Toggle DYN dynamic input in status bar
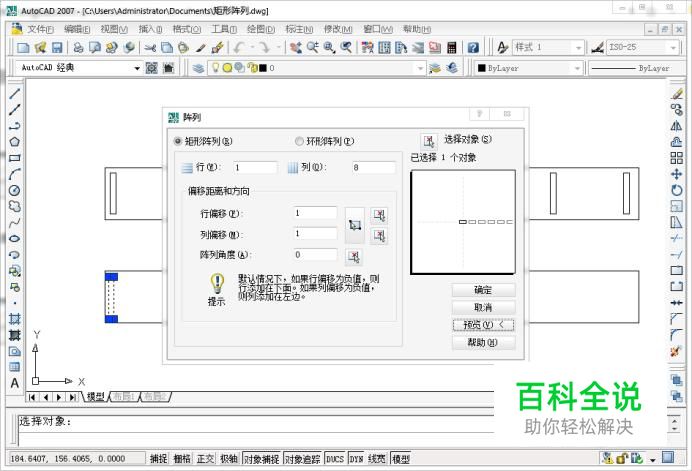 point(356,459)
